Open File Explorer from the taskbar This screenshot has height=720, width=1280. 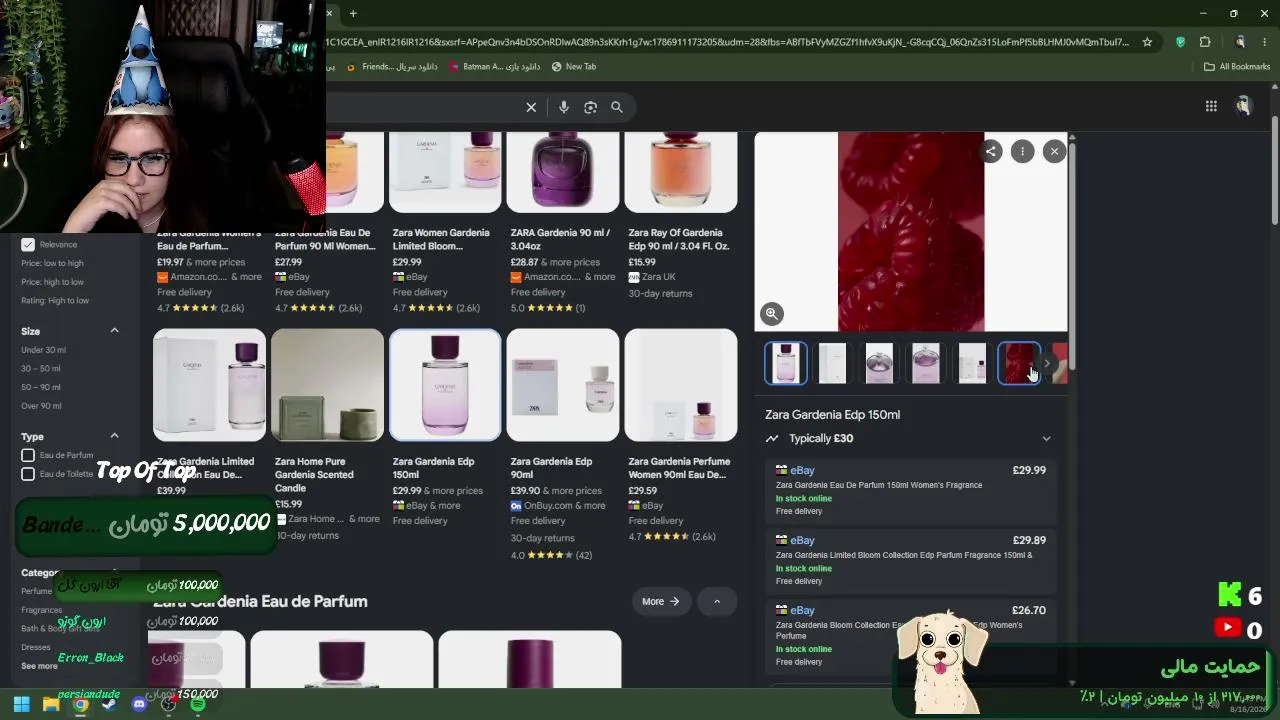tap(51, 704)
